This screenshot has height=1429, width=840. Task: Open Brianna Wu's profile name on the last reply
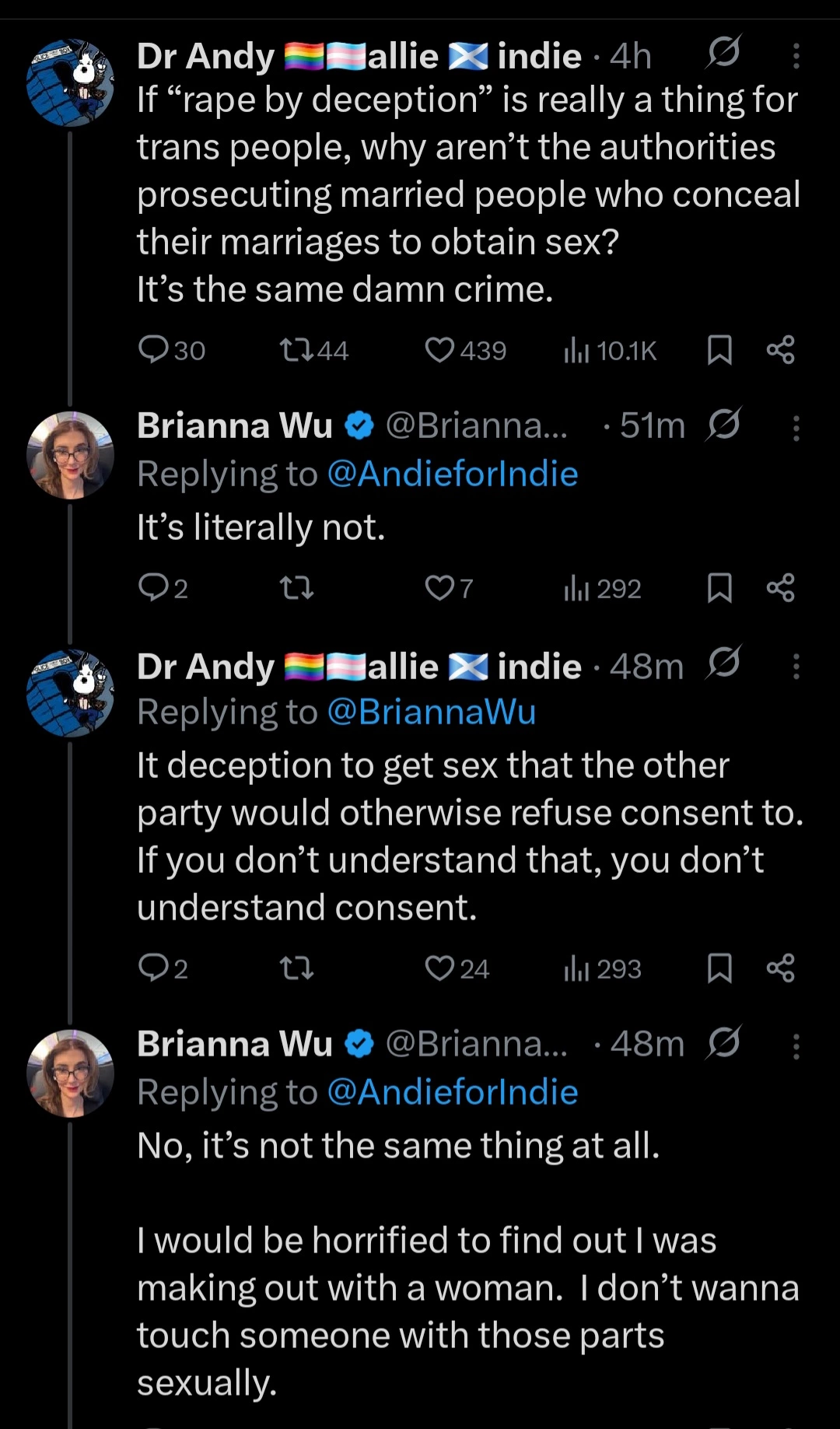(235, 1044)
